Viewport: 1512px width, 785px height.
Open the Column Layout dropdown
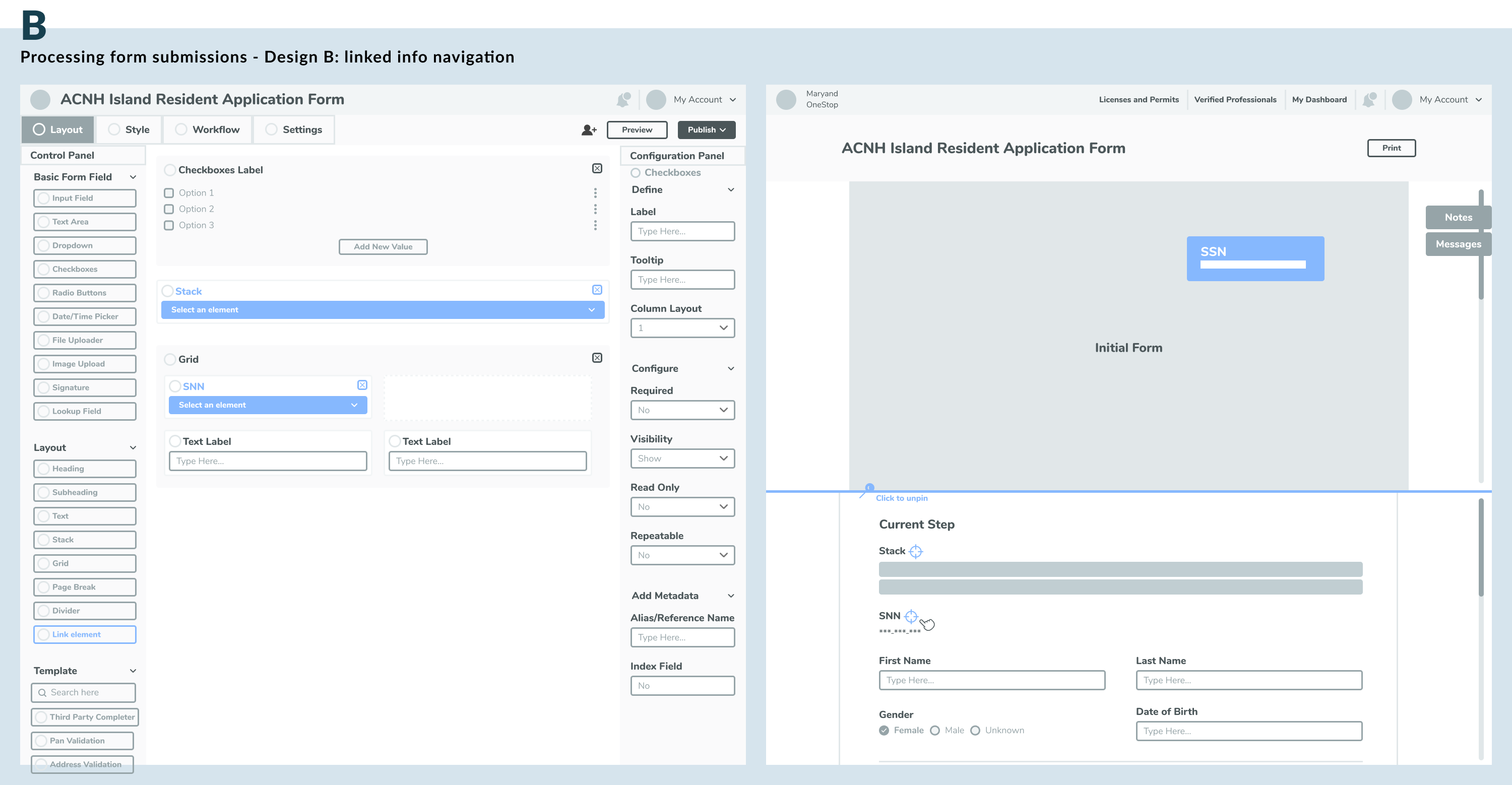pyautogui.click(x=682, y=328)
